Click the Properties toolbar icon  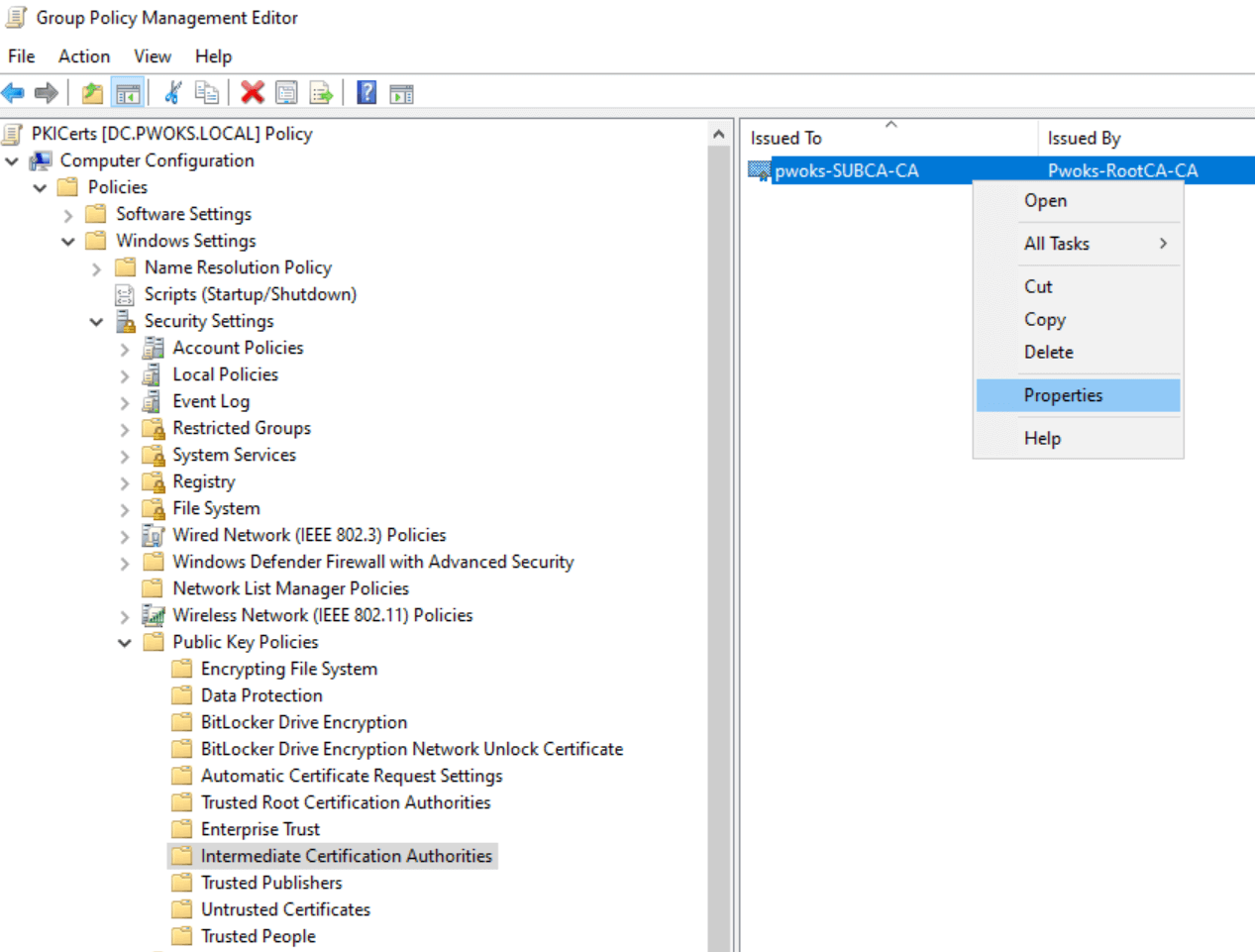286,93
